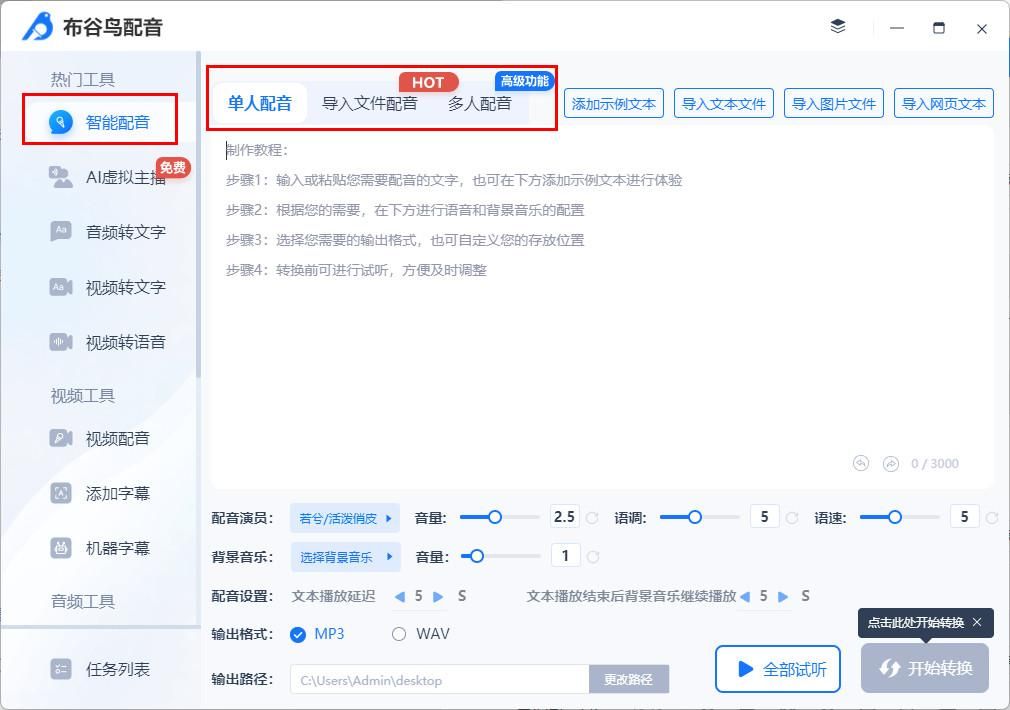Click the 任务列表 list icon
Viewport: 1010px width, 710px height.
pos(61,669)
